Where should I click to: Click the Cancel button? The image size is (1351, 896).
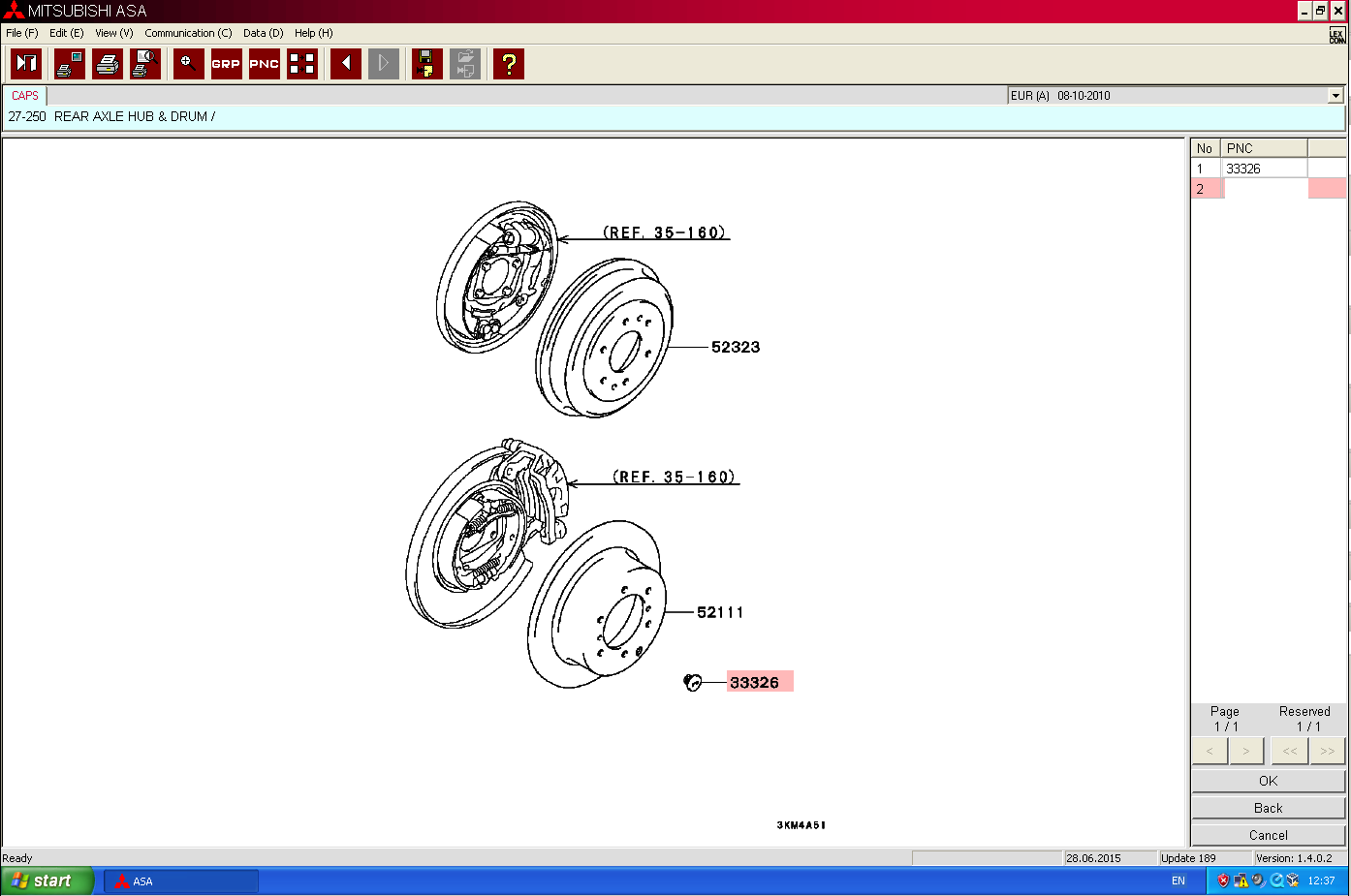[x=1269, y=835]
